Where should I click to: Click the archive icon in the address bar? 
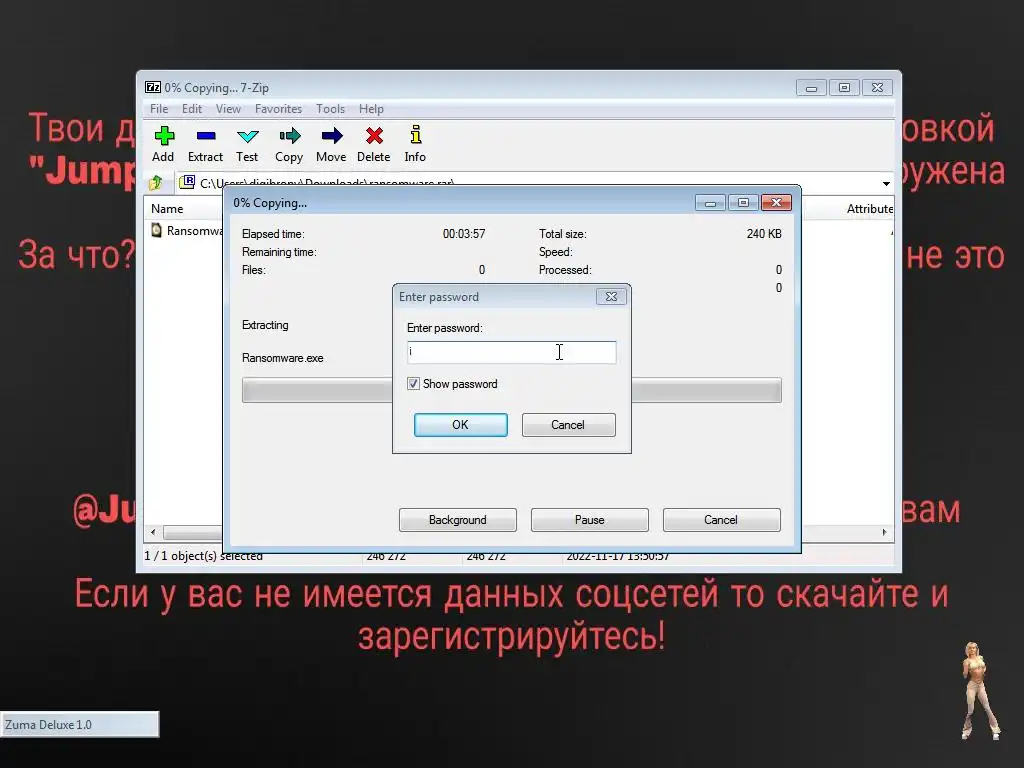click(187, 182)
